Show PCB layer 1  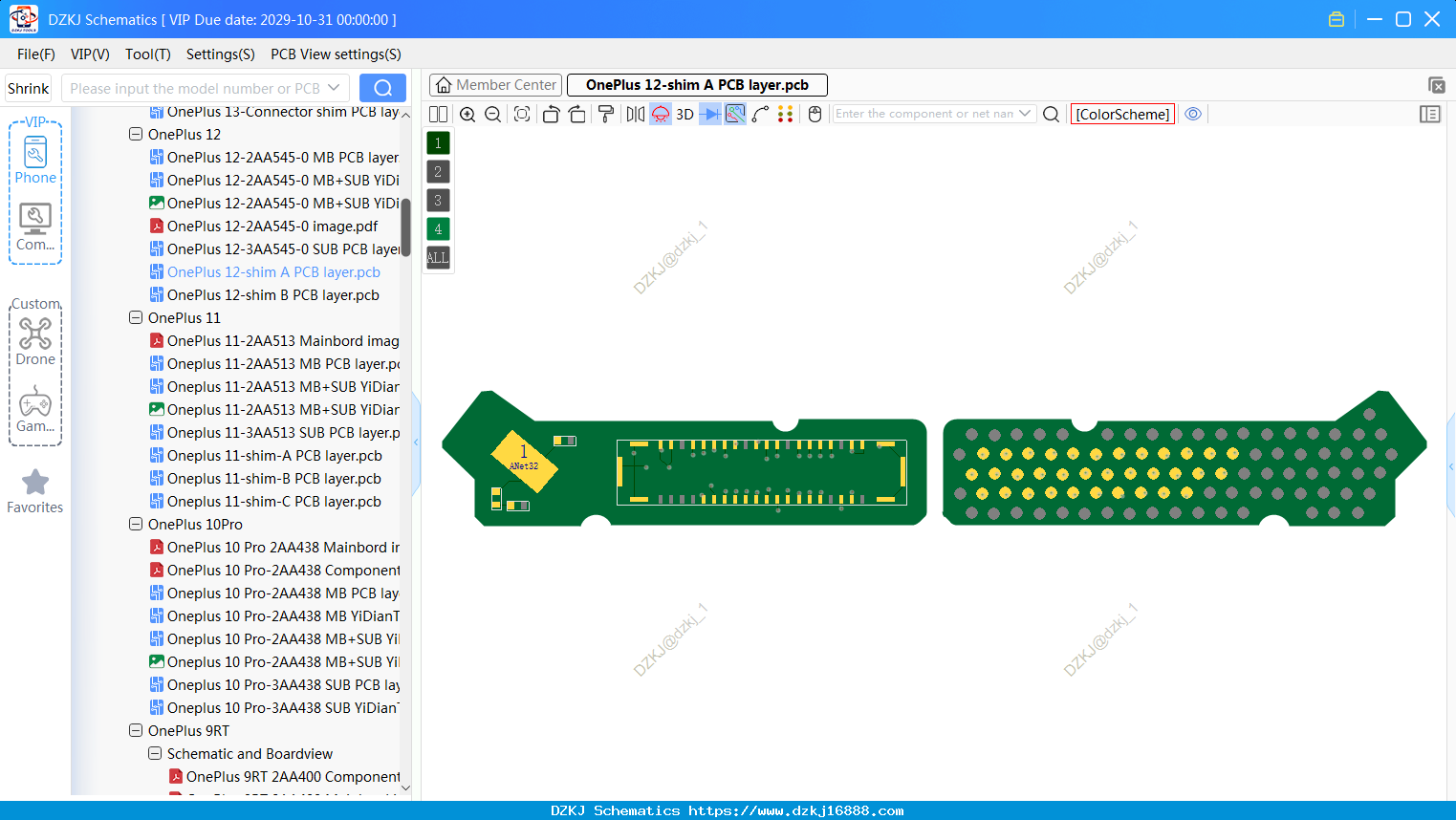pyautogui.click(x=438, y=143)
